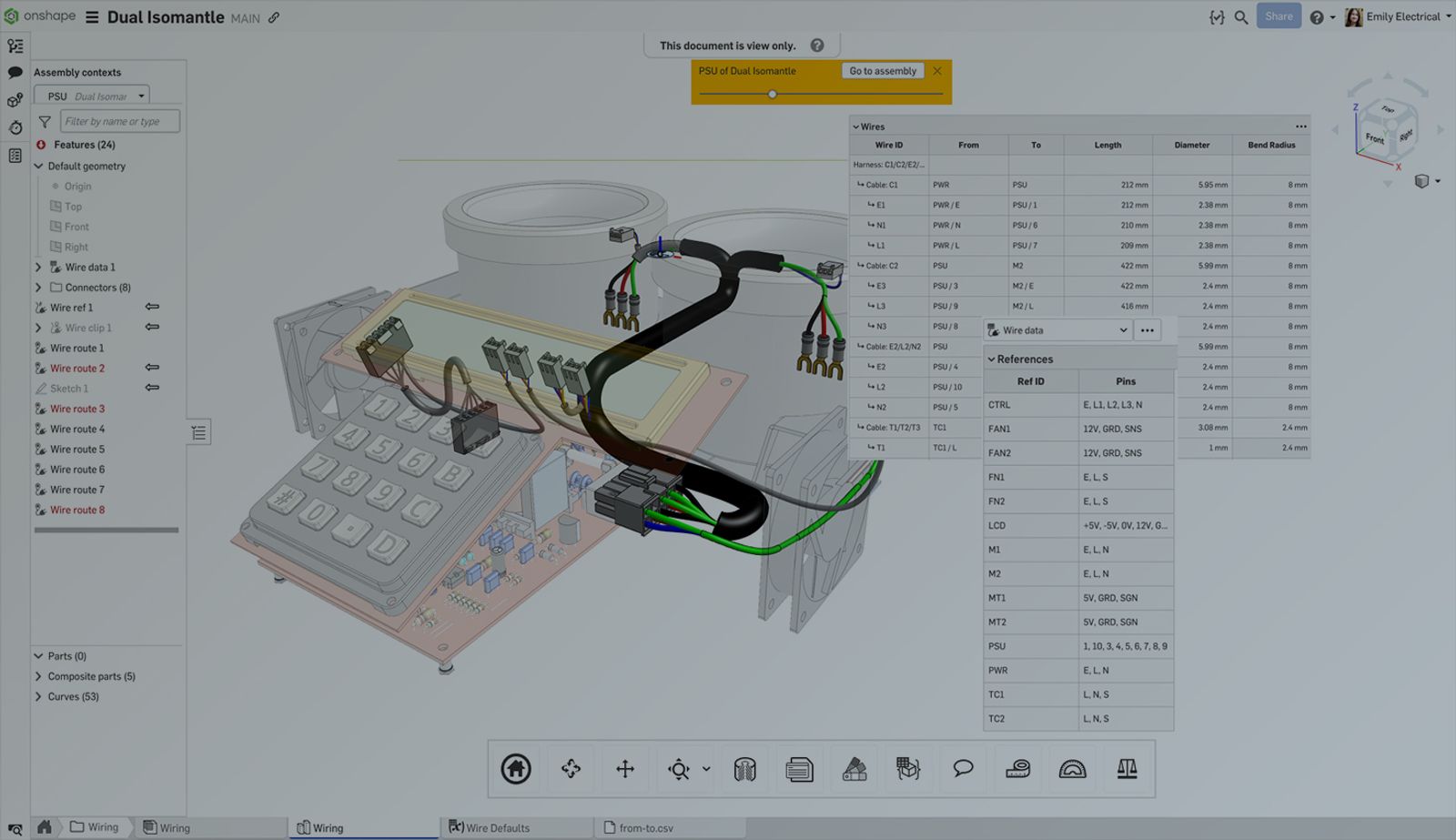Screen dimensions: 1456x840
Task: Adjust the PSU context transparency slider handle
Action: (x=773, y=94)
